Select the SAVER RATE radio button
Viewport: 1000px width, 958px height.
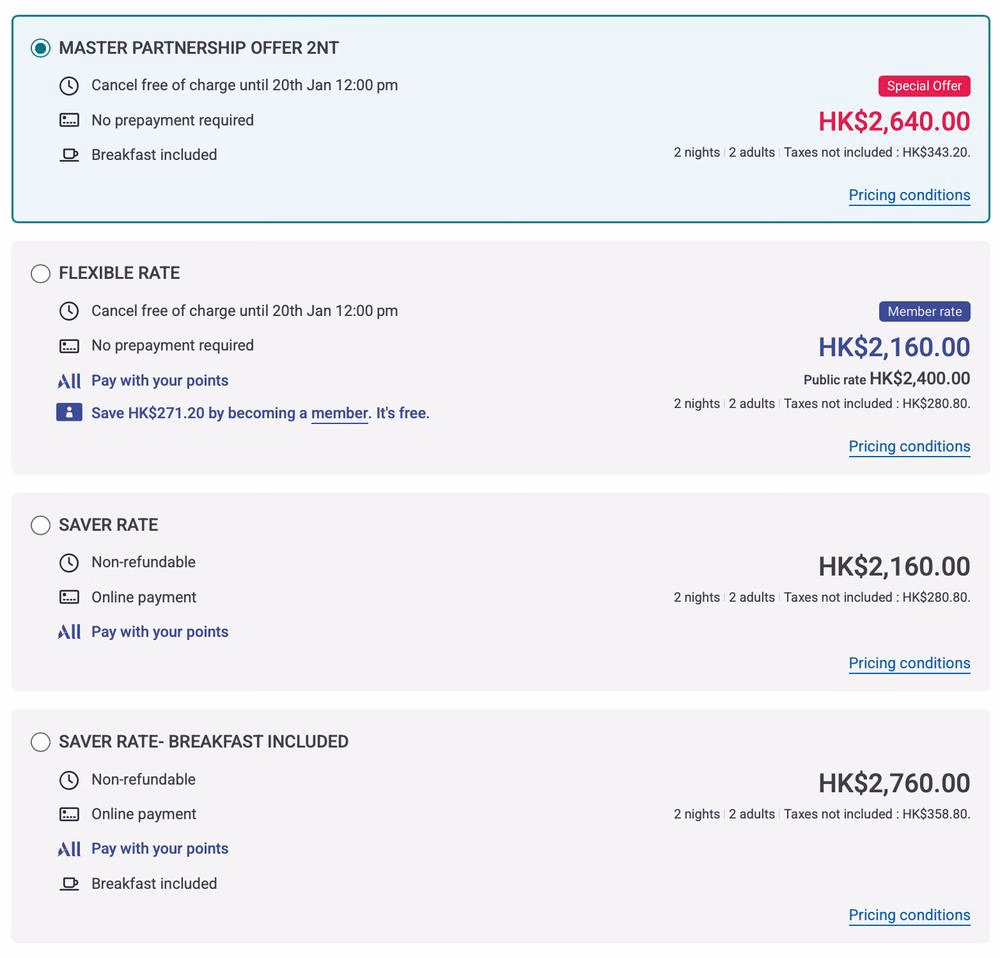40,525
